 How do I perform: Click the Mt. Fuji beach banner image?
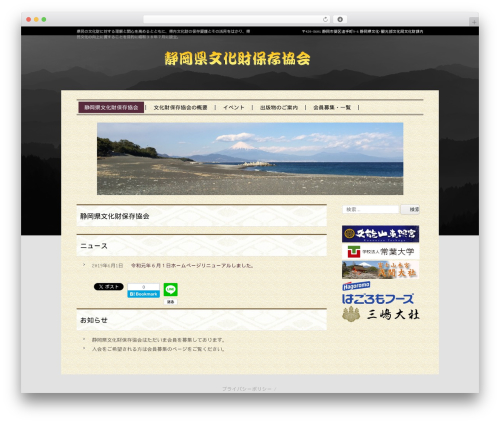point(250,159)
